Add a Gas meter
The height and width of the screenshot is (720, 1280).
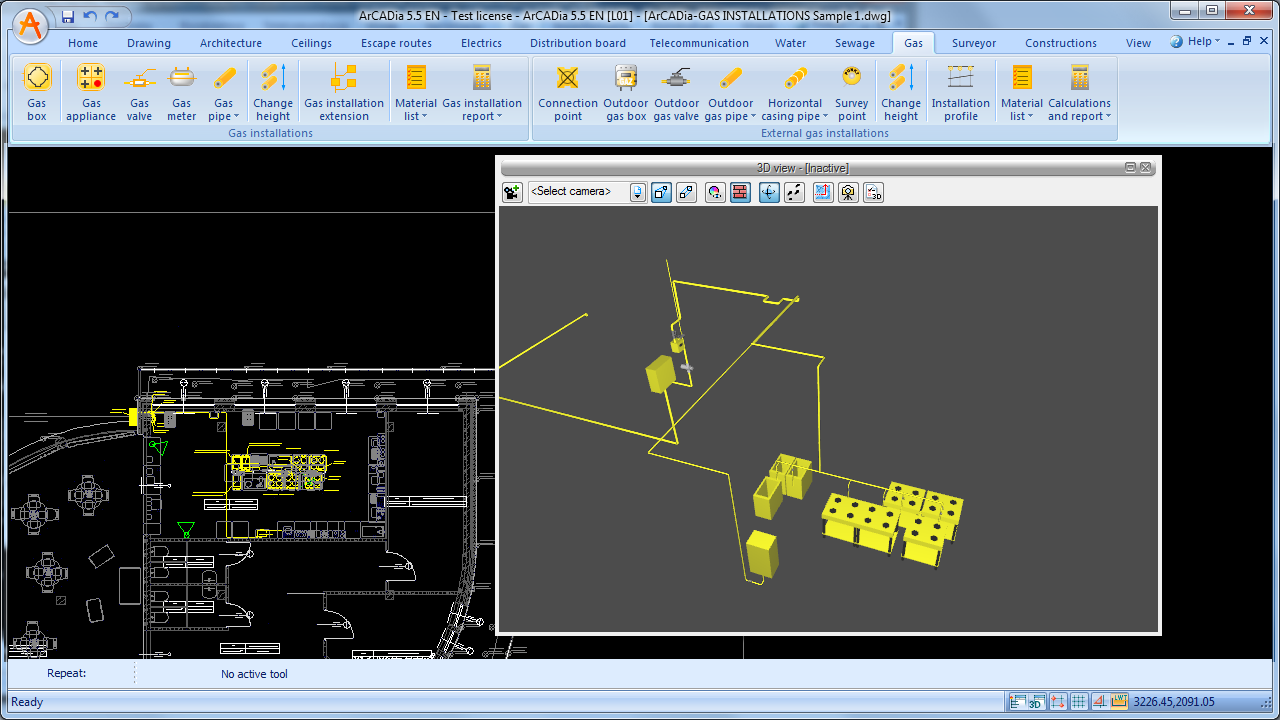[181, 92]
